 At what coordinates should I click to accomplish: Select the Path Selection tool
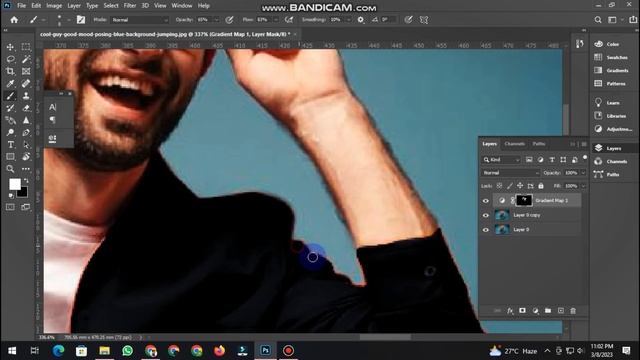coord(26,144)
